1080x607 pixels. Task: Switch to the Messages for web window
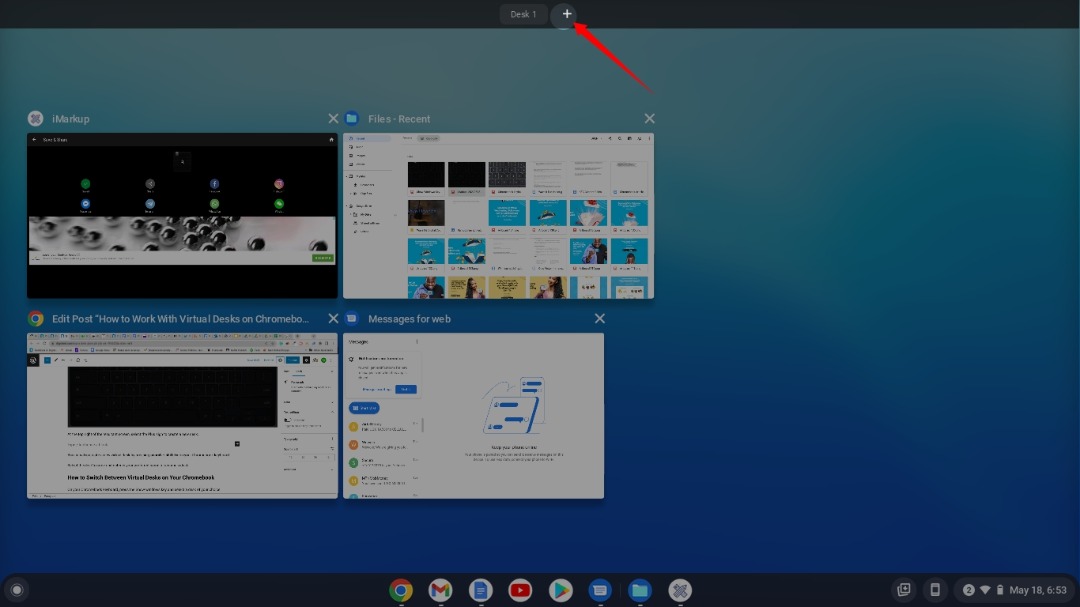point(472,415)
